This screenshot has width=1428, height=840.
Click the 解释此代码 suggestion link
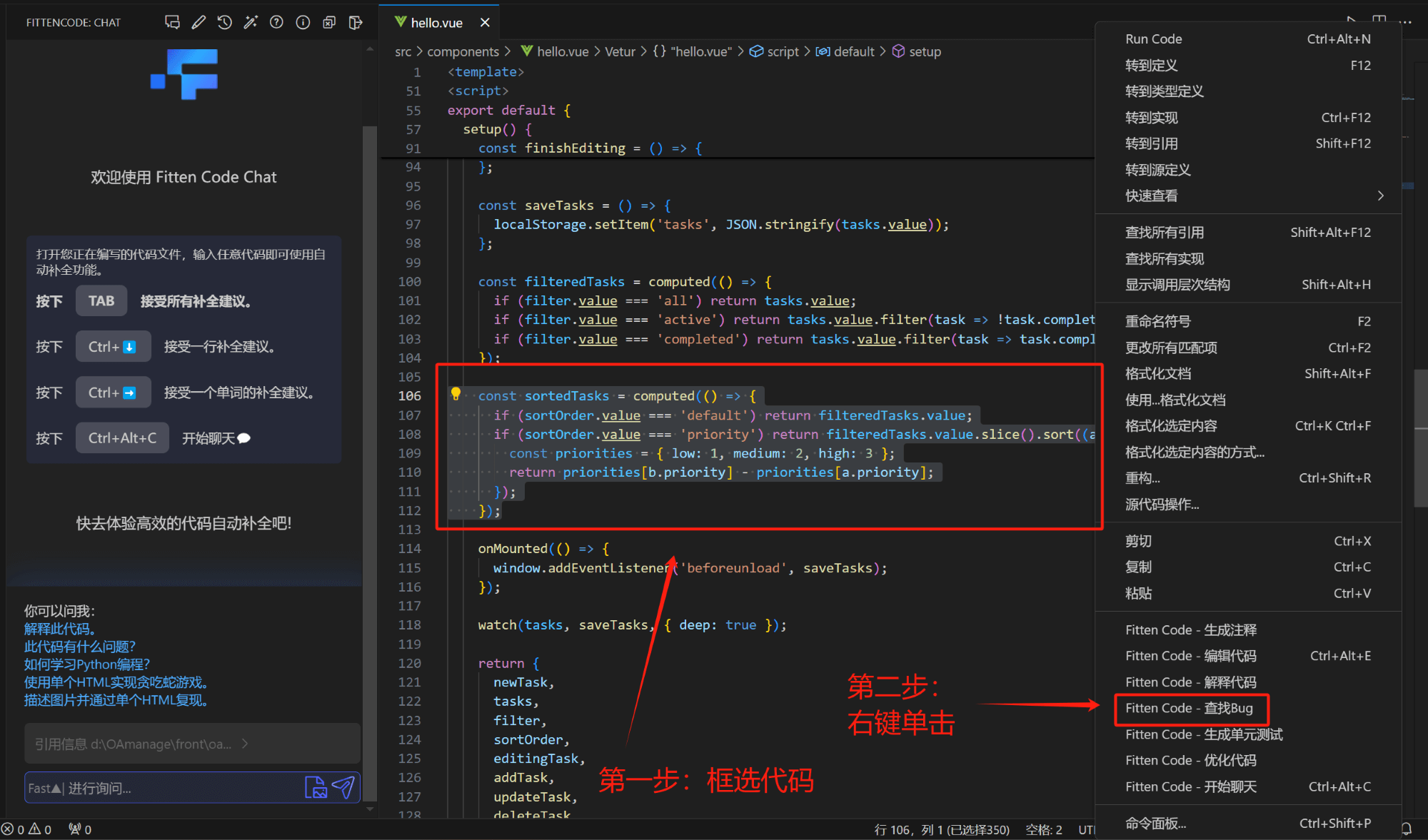(x=60, y=629)
